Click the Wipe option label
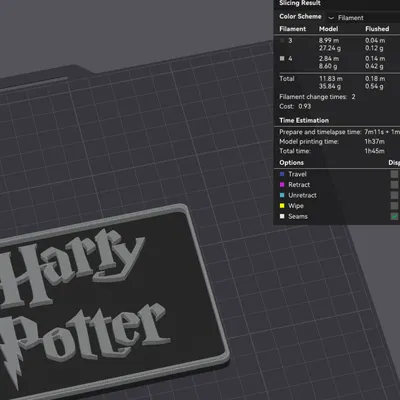This screenshot has height=400, width=400. click(x=296, y=206)
